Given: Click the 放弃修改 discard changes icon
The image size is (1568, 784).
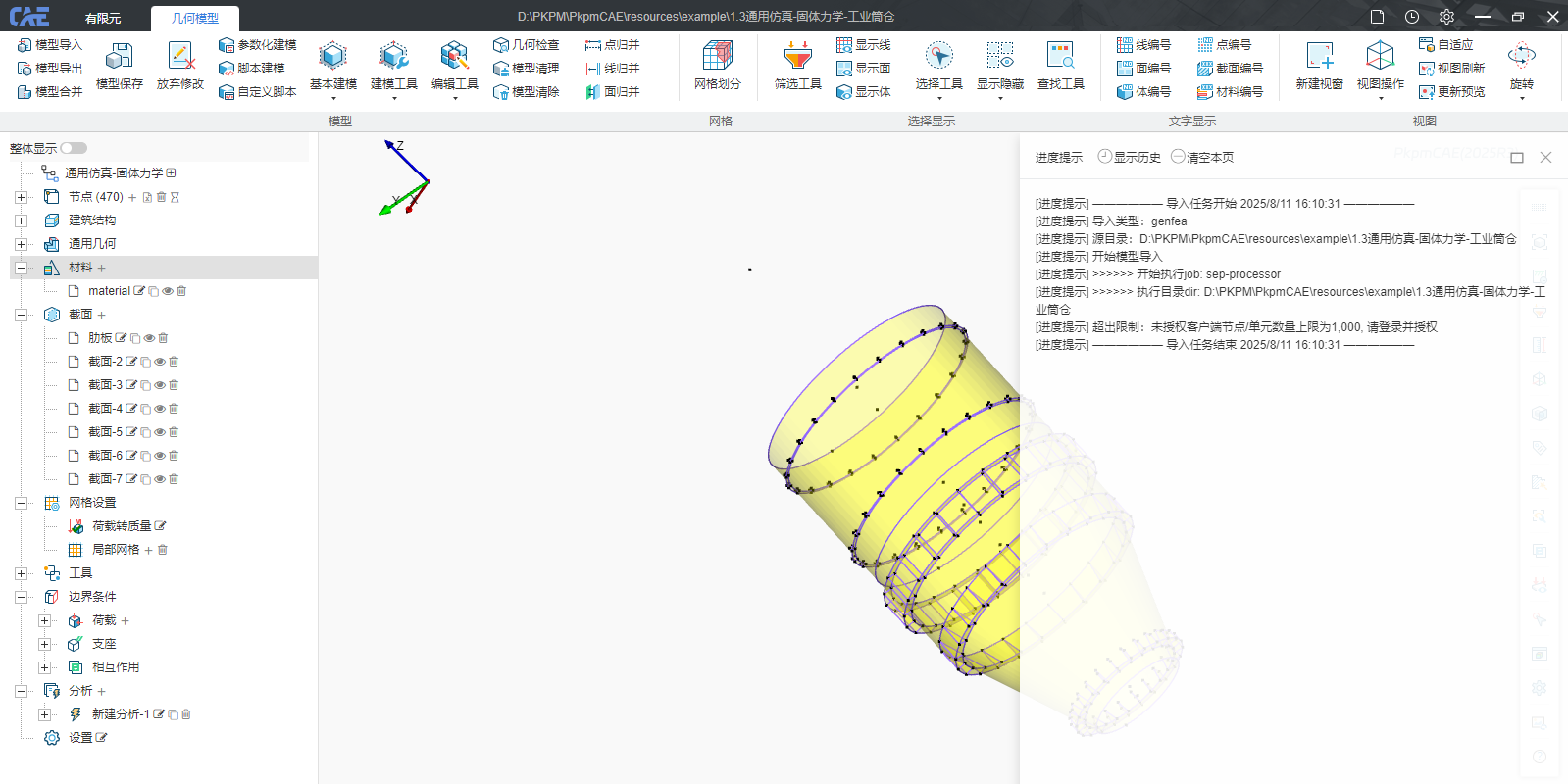Looking at the screenshot, I should tap(180, 57).
